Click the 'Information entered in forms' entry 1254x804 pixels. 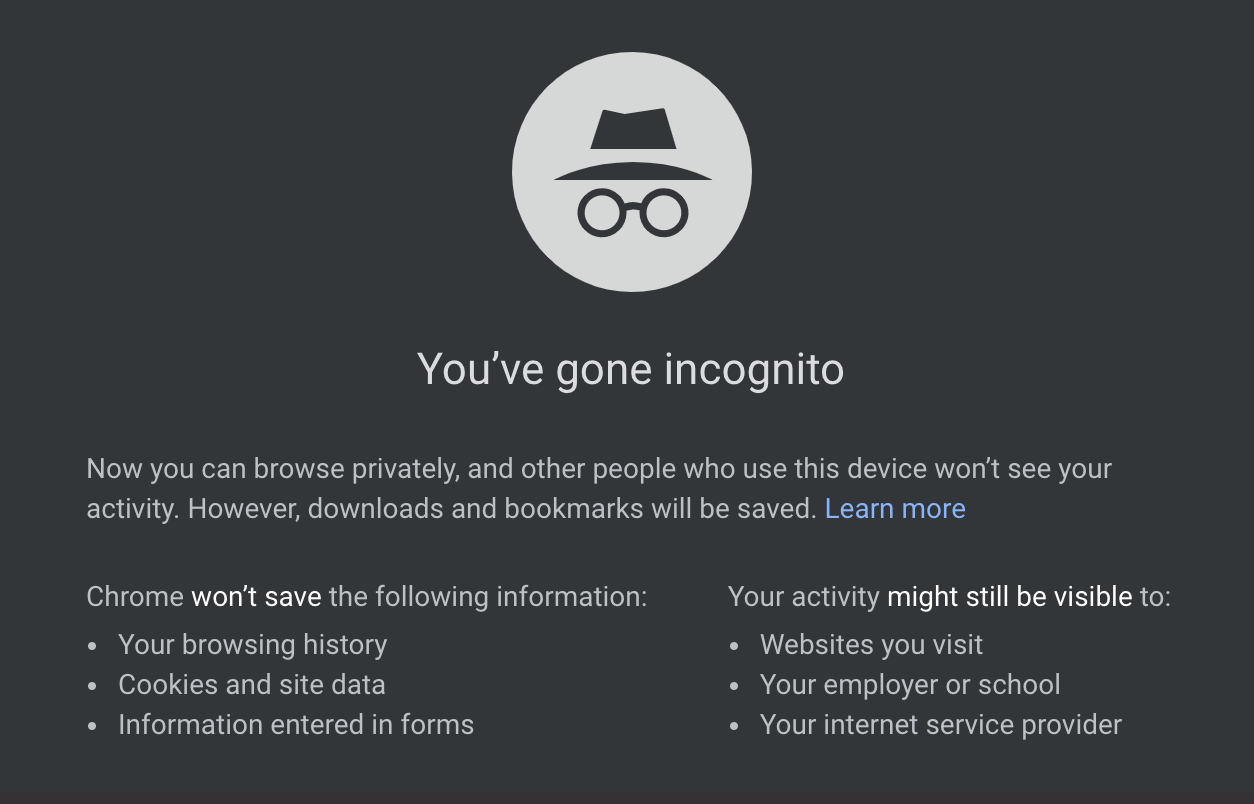click(296, 725)
